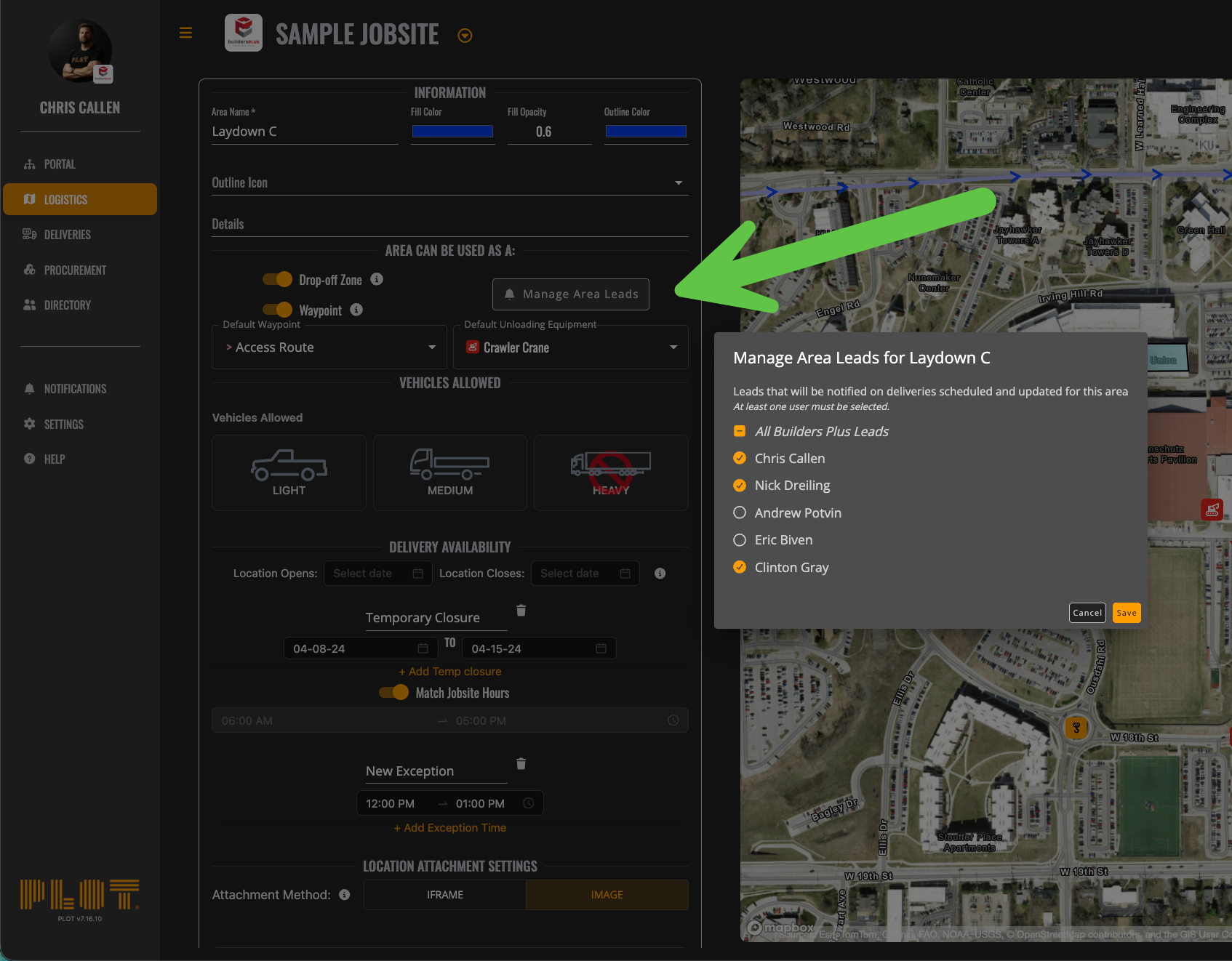The height and width of the screenshot is (961, 1232).
Task: Check Andrew Potvin as area lead
Action: coord(740,512)
